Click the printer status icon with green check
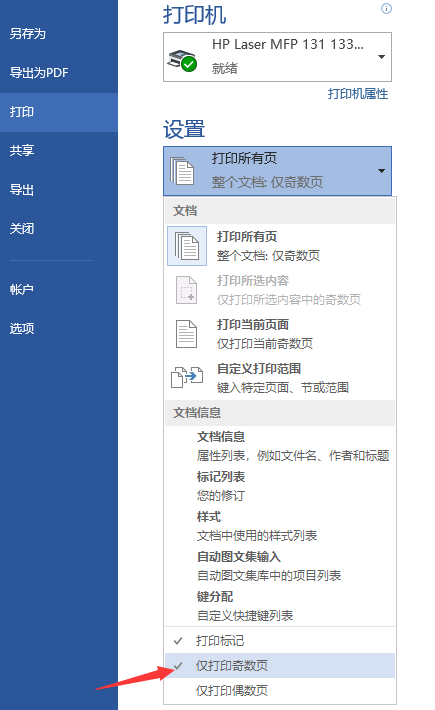Viewport: 435px width, 710px height. 182,60
